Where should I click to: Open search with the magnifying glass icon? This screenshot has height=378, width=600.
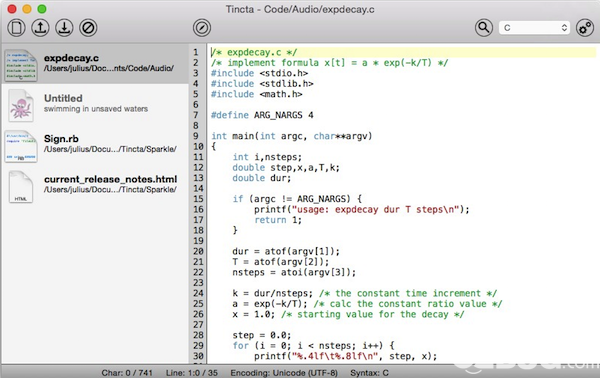tap(484, 28)
